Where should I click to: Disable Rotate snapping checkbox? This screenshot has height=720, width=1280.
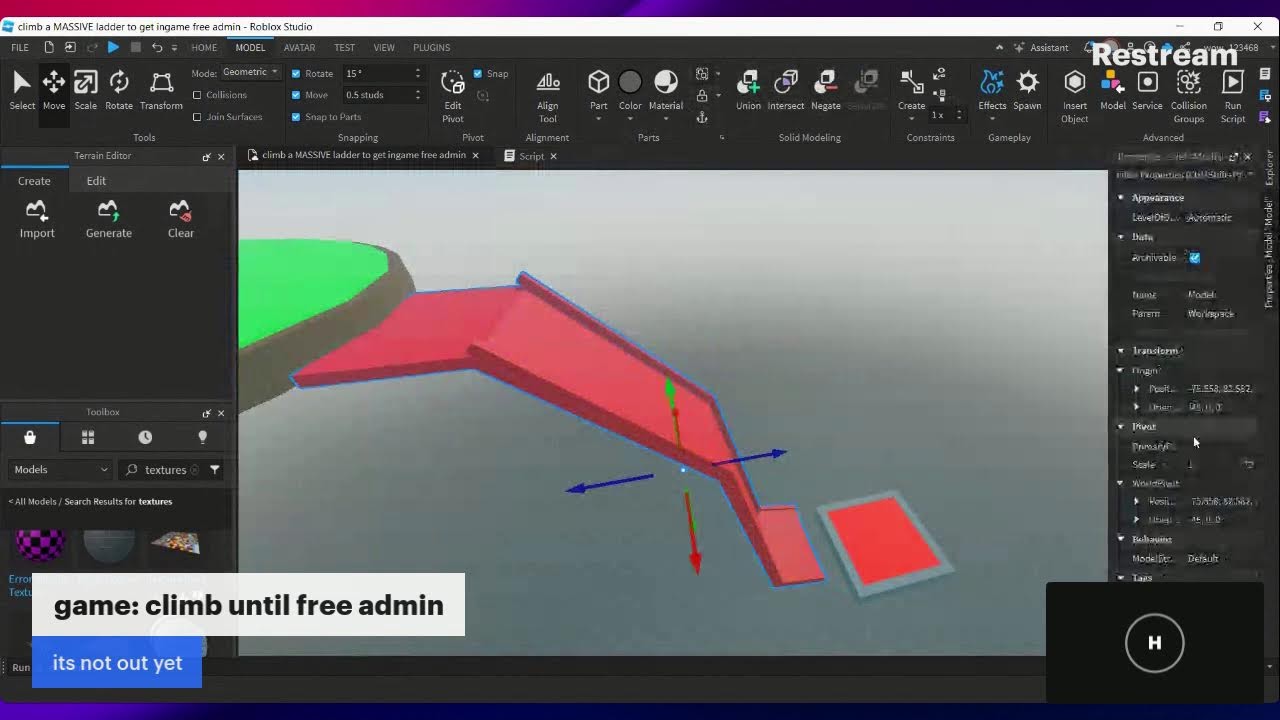coord(296,73)
